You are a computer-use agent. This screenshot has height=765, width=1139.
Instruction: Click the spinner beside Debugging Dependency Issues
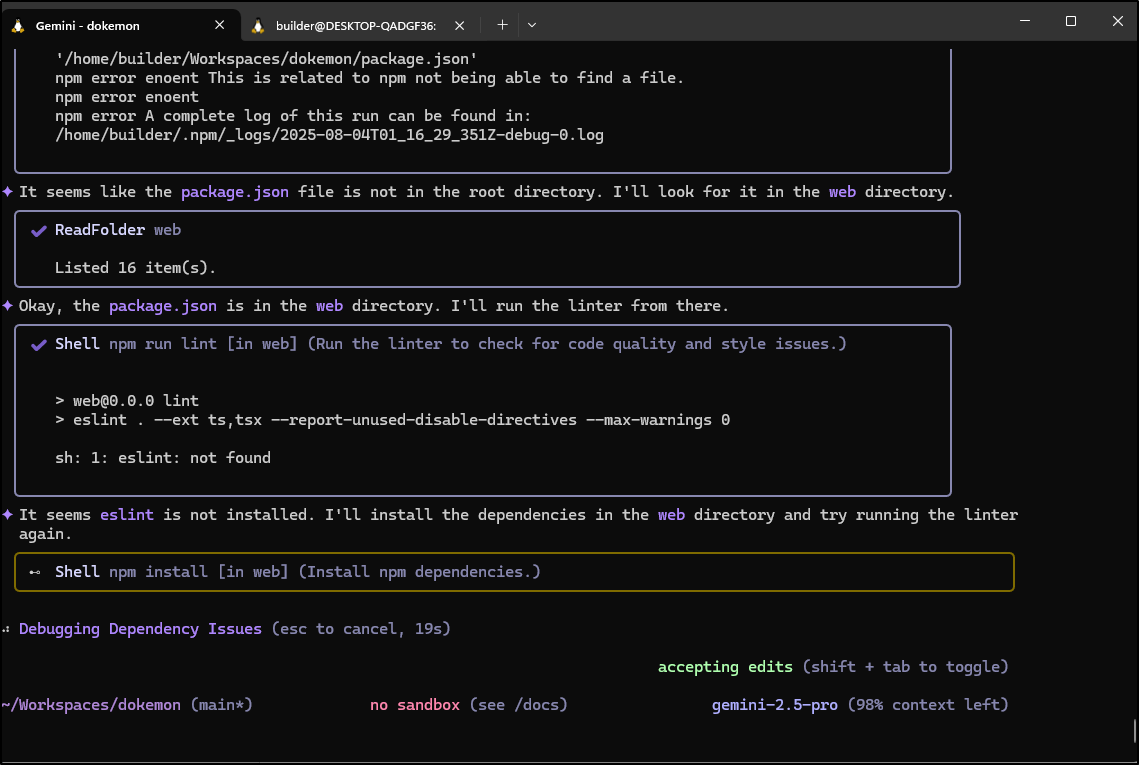tap(6, 629)
